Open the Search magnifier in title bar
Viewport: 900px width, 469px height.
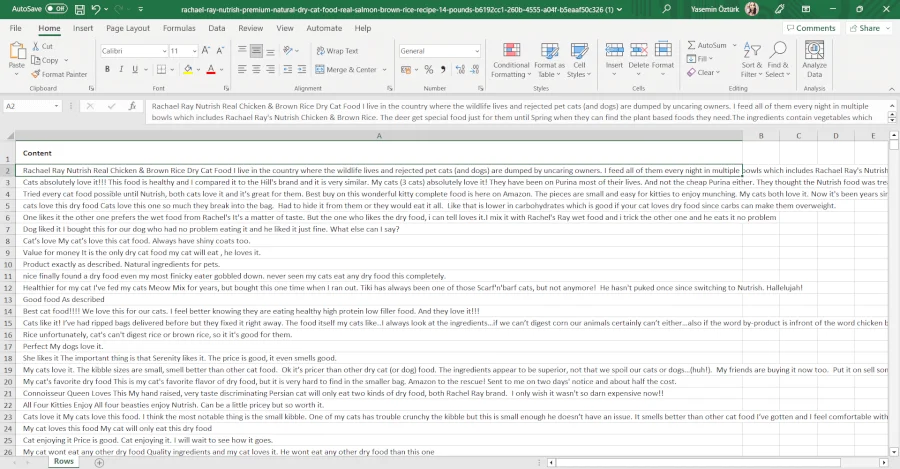(666, 9)
